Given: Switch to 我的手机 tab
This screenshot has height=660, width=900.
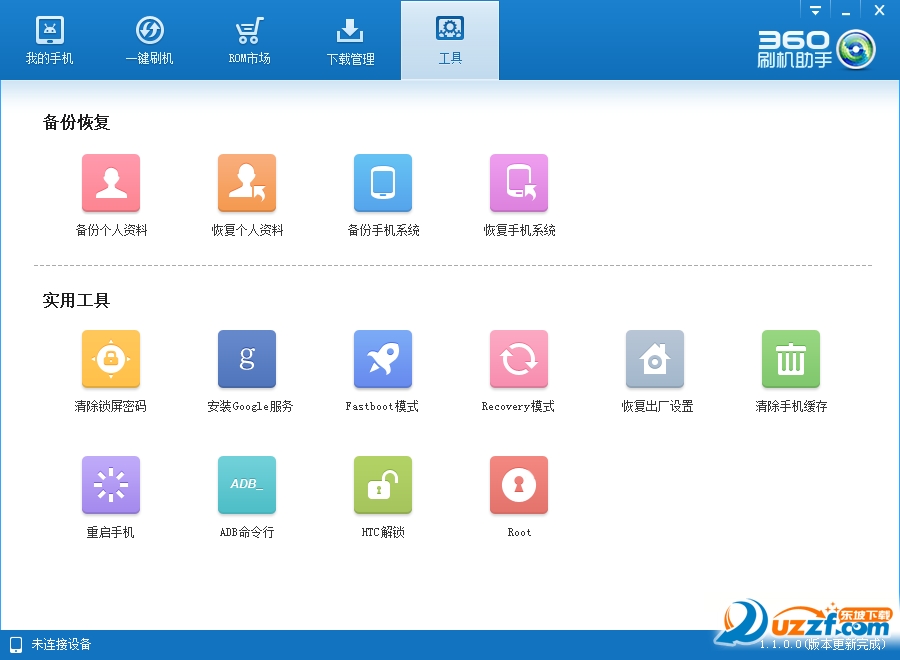Looking at the screenshot, I should click(49, 40).
